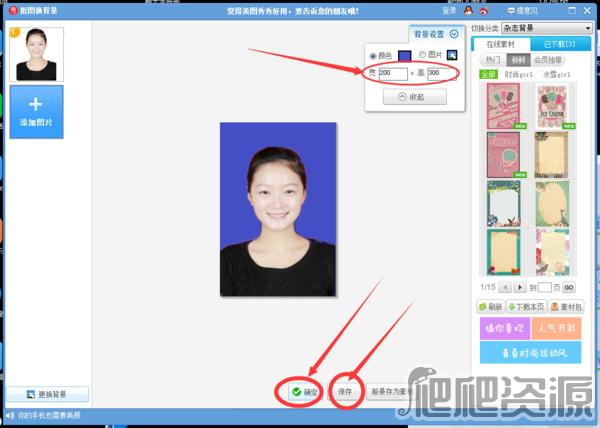
Task: Click the 登录 login link in title bar
Action: point(449,11)
